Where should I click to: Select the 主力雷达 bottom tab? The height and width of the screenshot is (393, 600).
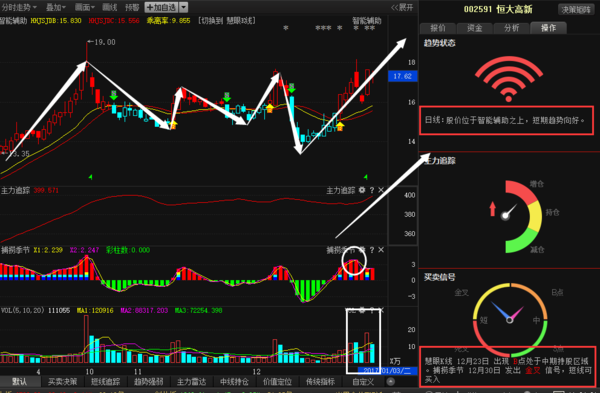pyautogui.click(x=191, y=382)
